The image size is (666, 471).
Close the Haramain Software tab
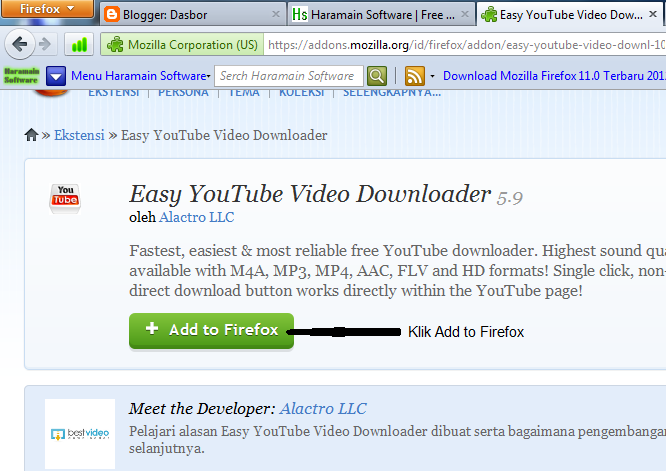465,14
